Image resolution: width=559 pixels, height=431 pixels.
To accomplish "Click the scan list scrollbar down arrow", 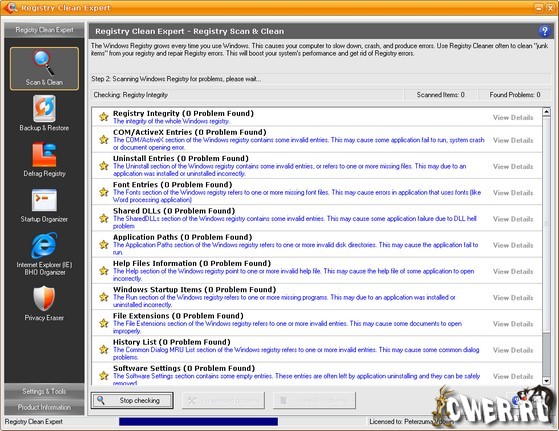I will click(x=546, y=381).
